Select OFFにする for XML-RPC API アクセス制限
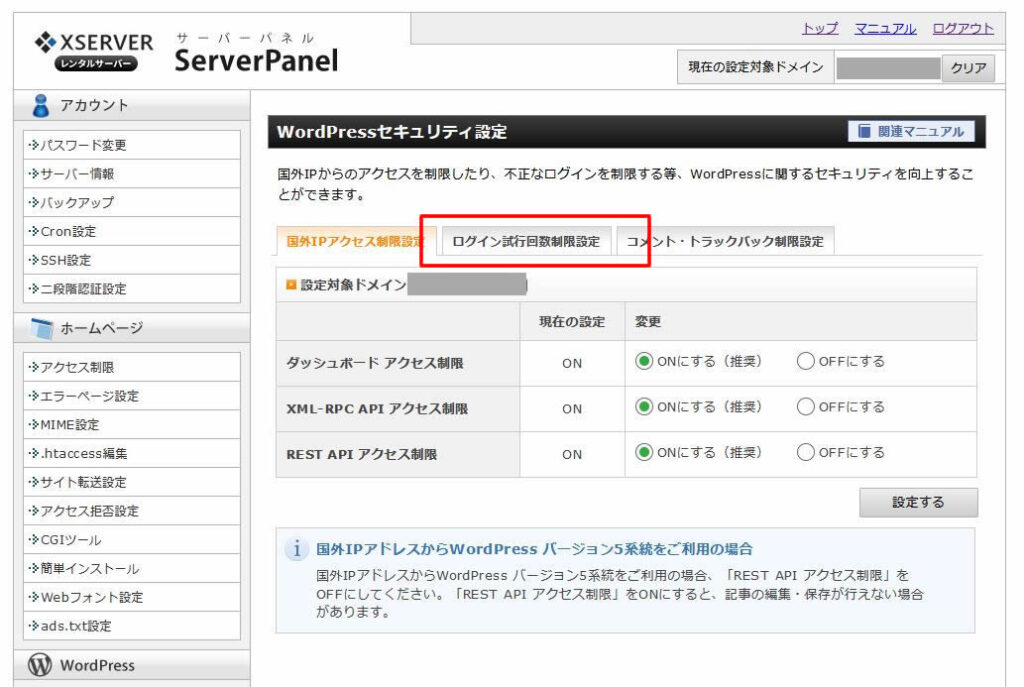 [x=805, y=407]
